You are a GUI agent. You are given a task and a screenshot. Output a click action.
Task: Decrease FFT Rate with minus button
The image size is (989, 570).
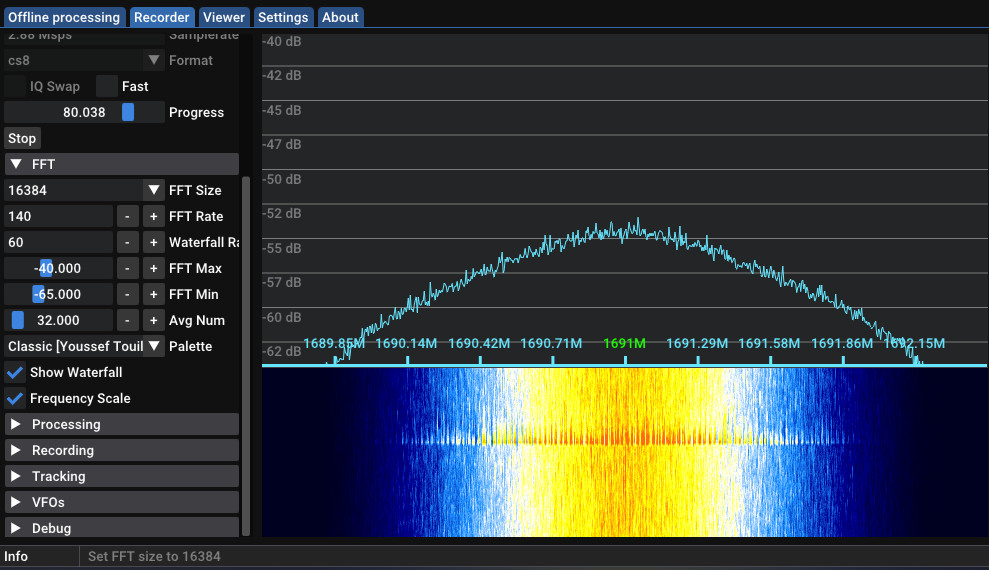point(127,216)
